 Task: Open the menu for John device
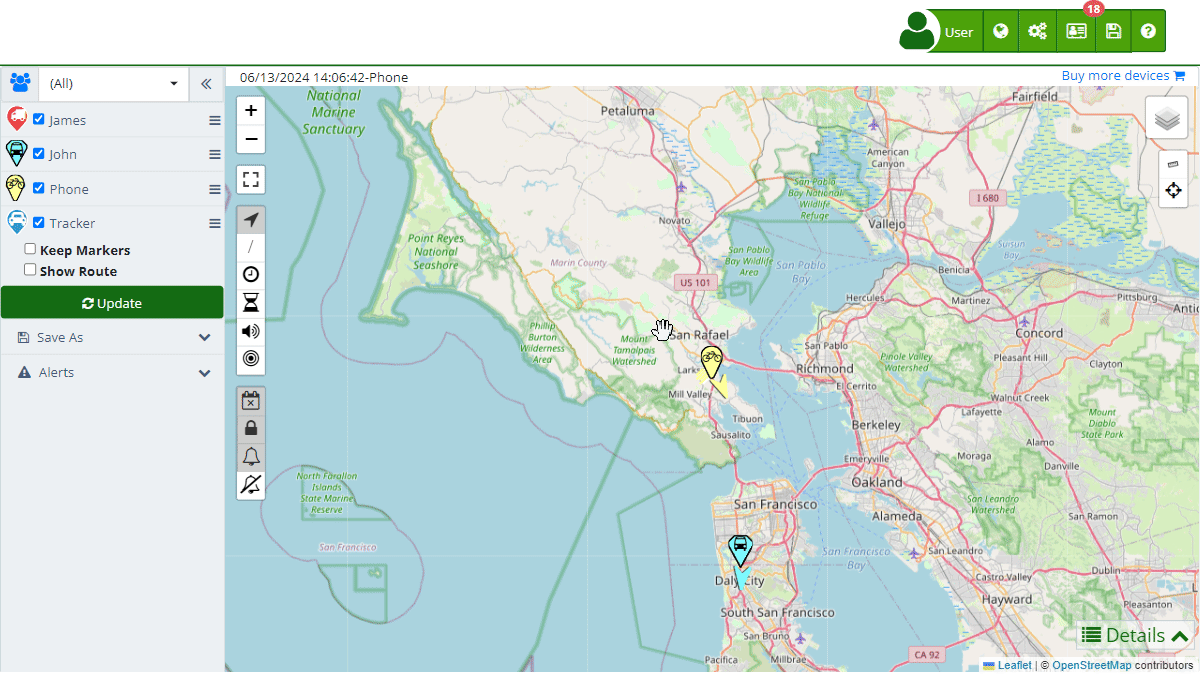[x=214, y=155]
